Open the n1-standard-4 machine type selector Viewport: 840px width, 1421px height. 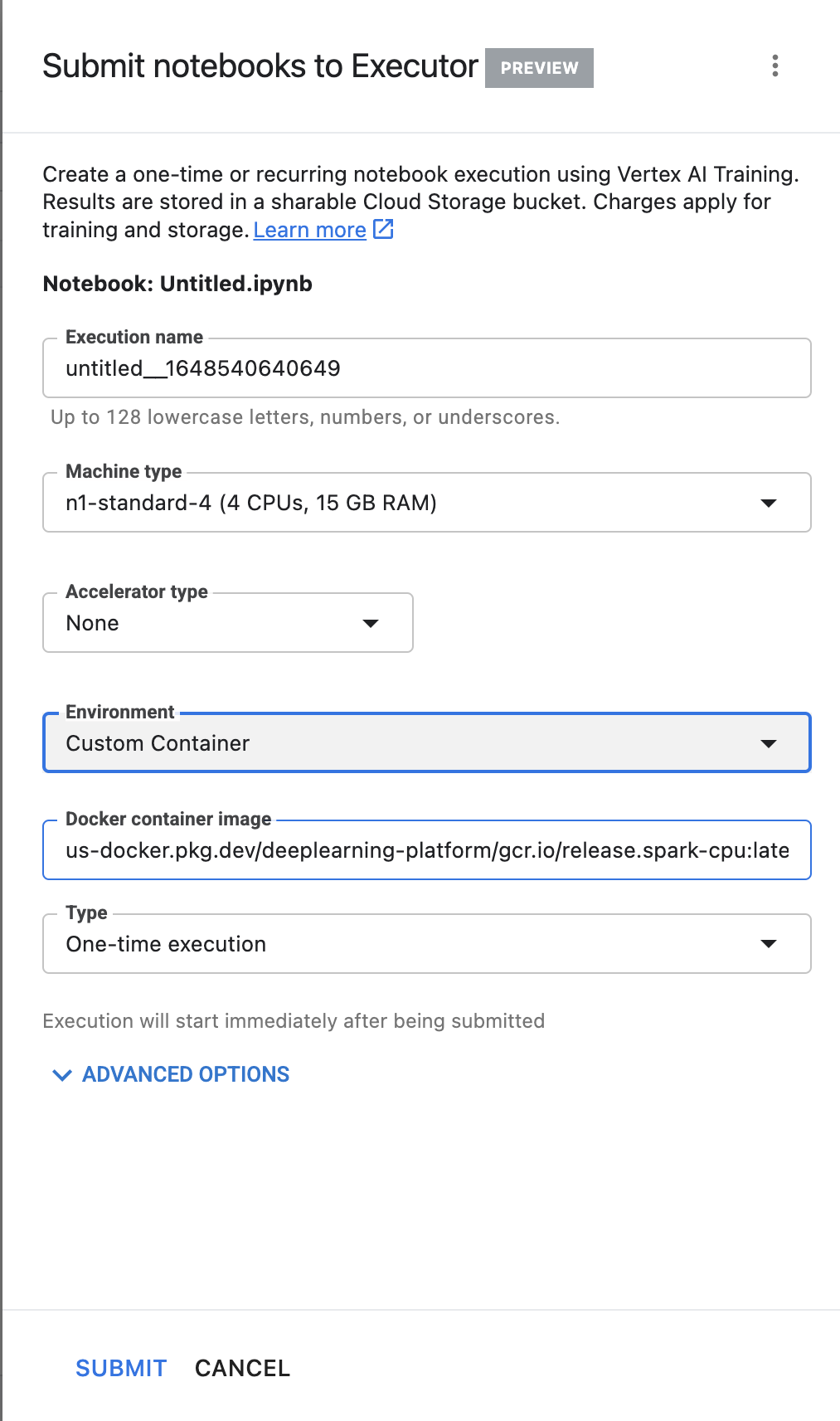tap(415, 503)
